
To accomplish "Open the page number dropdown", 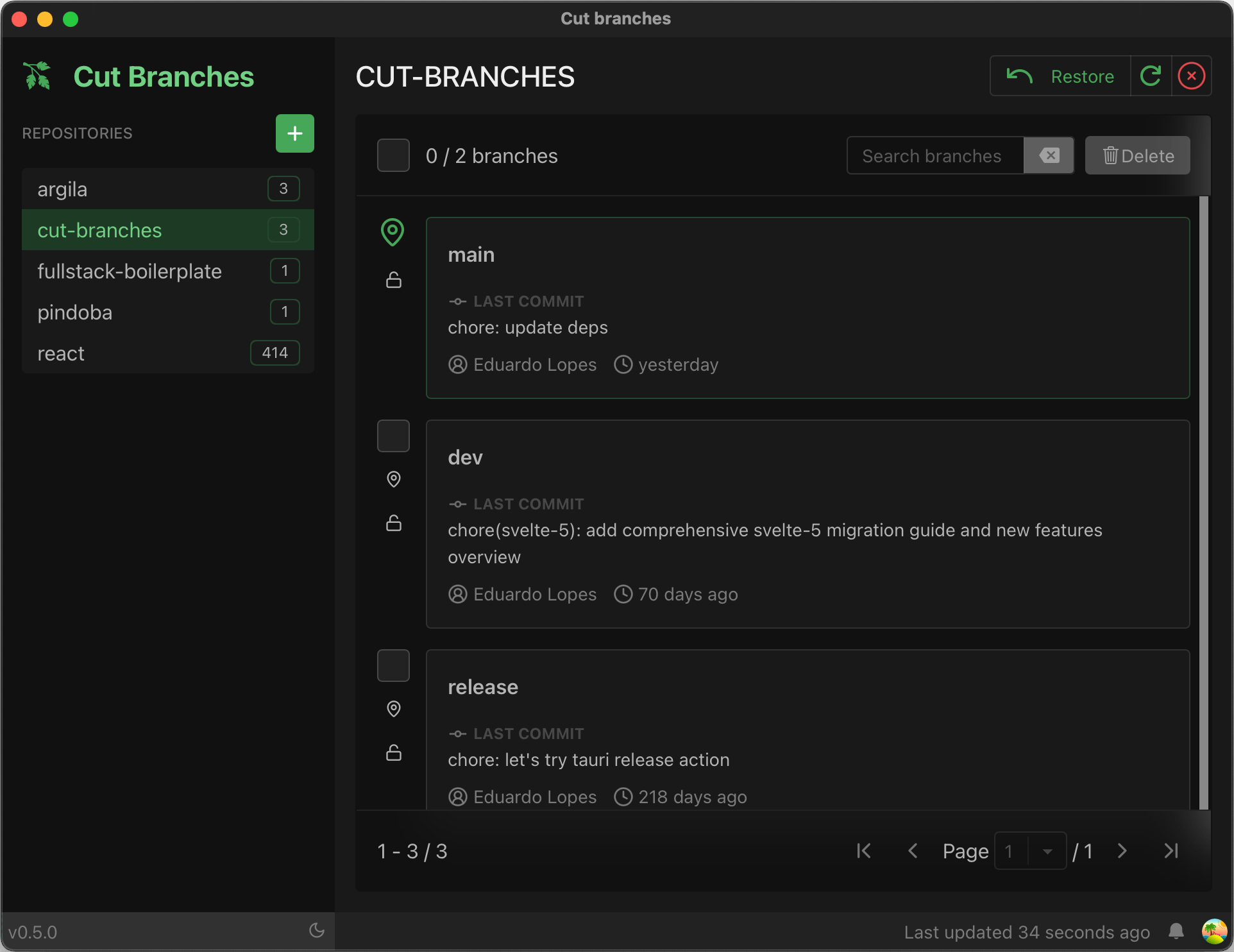I will coord(1049,851).
